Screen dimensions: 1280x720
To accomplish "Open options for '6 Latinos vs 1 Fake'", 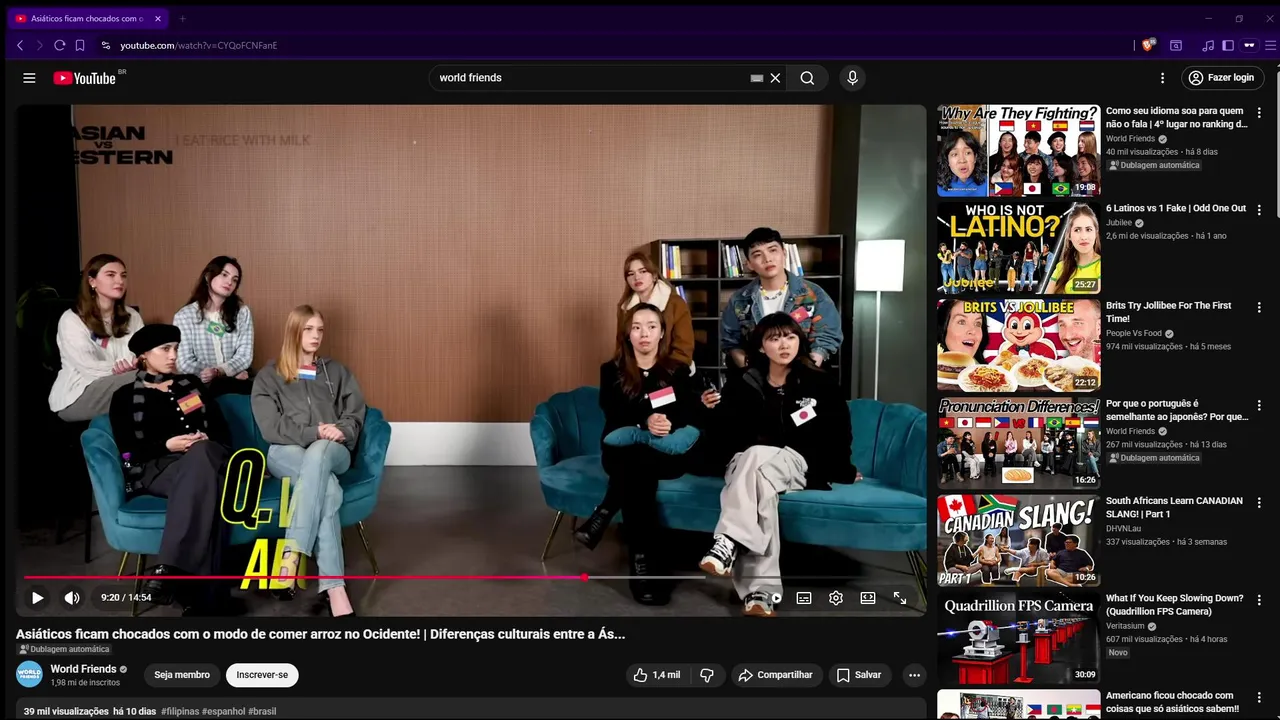I will tap(1259, 210).
